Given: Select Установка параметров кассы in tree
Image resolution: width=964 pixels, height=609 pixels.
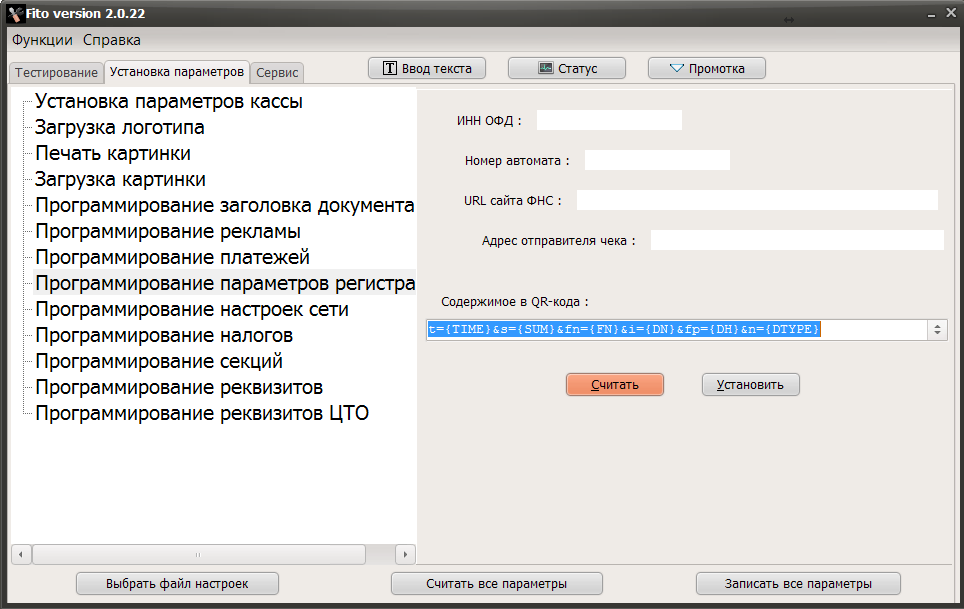Looking at the screenshot, I should point(168,101).
